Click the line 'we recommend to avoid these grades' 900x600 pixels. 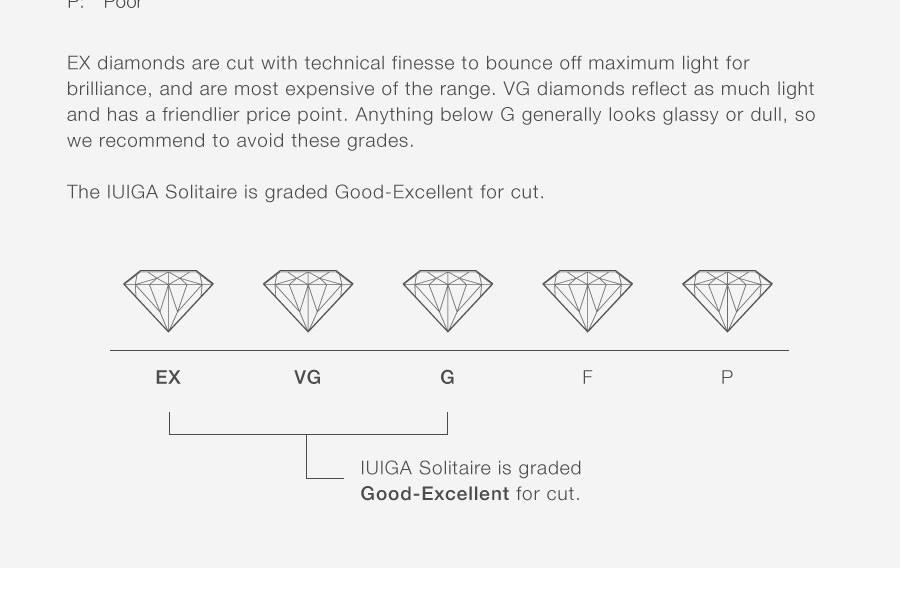click(x=240, y=140)
